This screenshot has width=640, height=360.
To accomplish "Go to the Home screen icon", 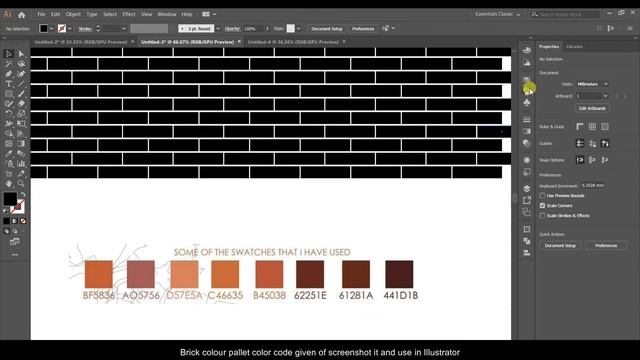I will point(22,15).
